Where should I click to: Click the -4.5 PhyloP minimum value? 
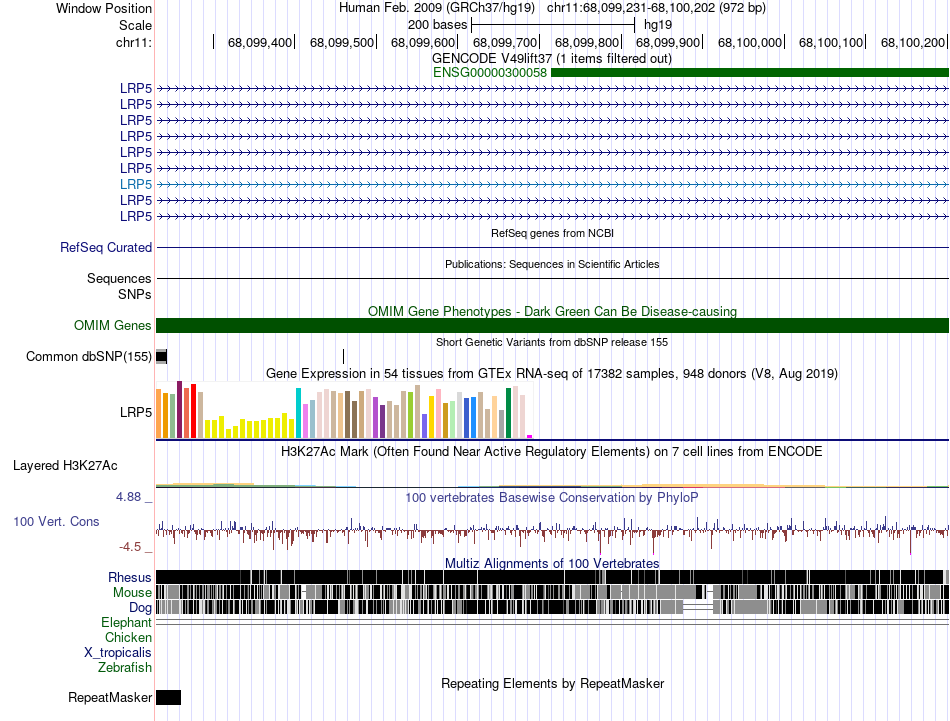pos(130,547)
